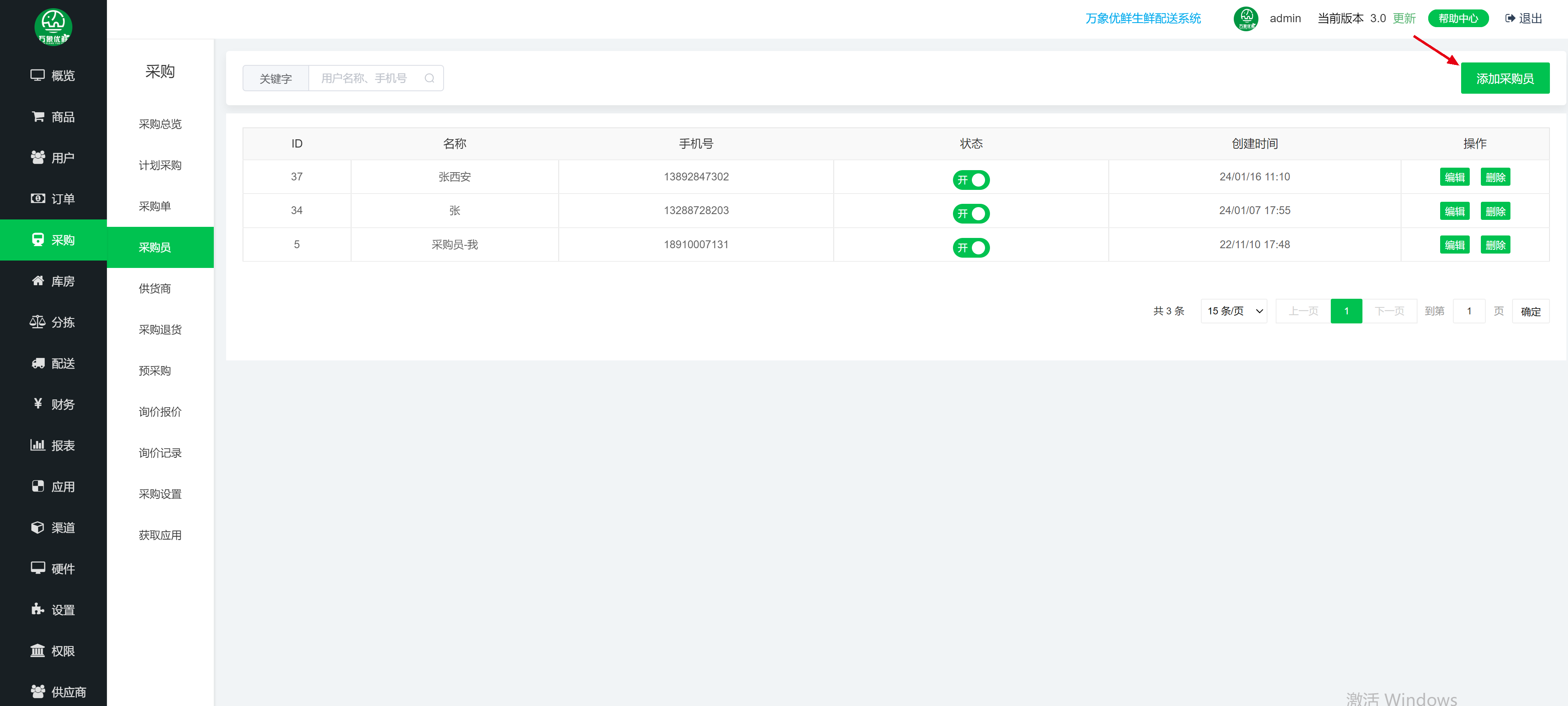Click the 报表 bar chart icon
Image resolution: width=1568 pixels, height=706 pixels.
pos(38,445)
